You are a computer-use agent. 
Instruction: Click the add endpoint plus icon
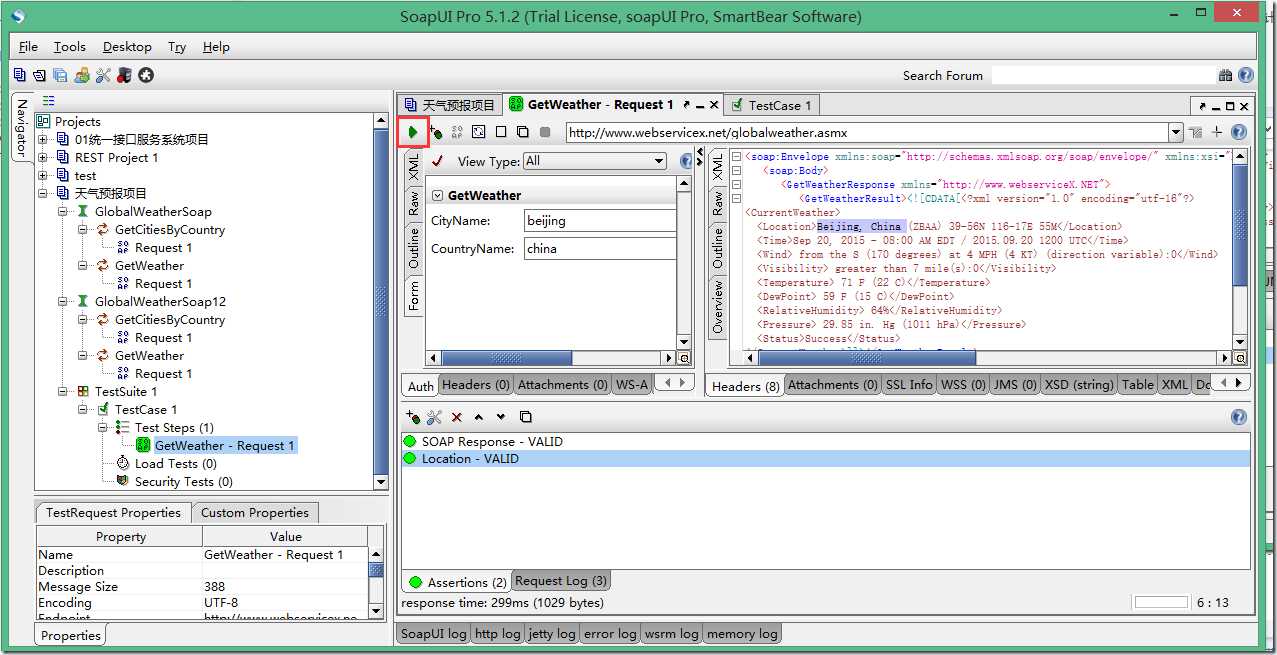(x=1217, y=132)
